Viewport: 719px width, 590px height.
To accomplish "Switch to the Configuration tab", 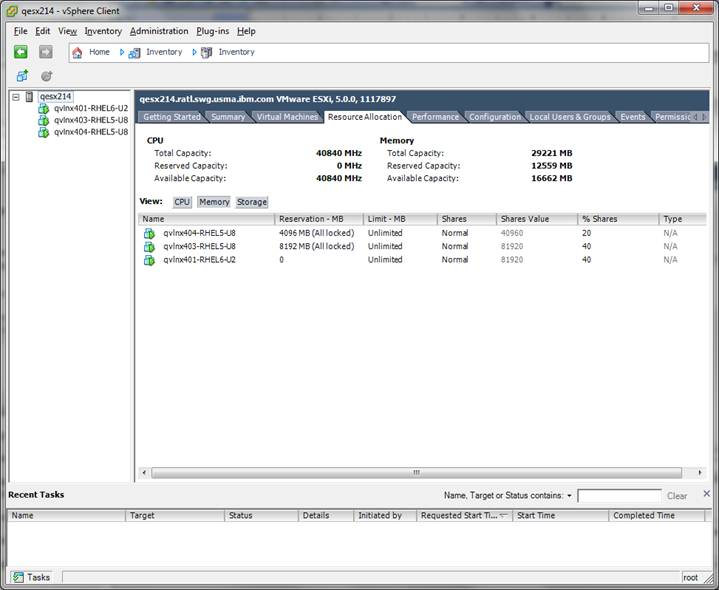I will 495,117.
